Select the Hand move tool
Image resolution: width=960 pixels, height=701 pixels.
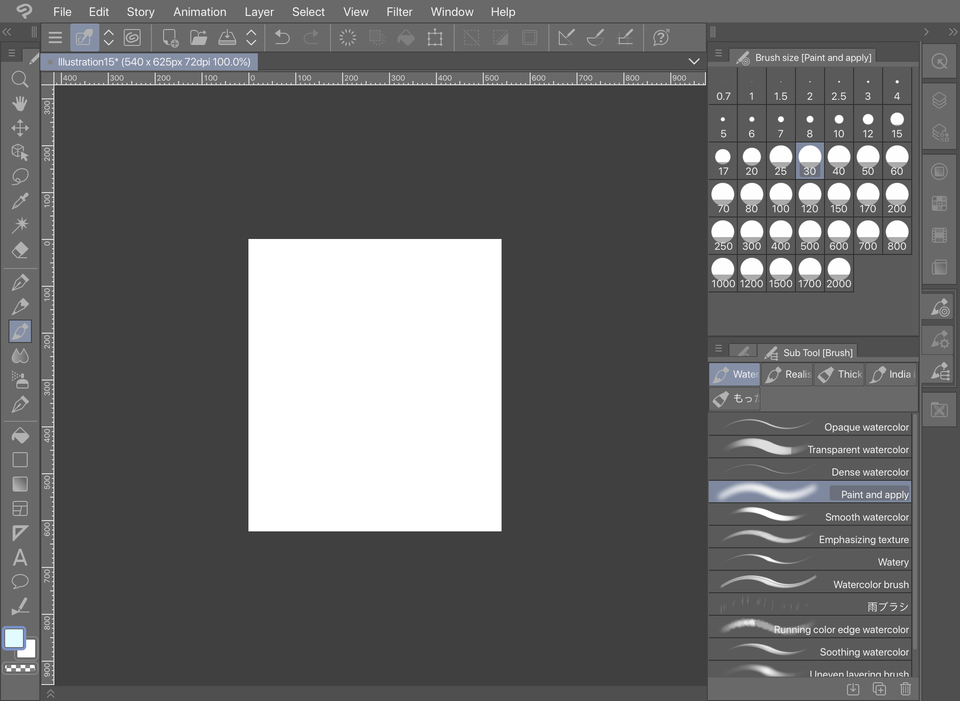pyautogui.click(x=20, y=103)
